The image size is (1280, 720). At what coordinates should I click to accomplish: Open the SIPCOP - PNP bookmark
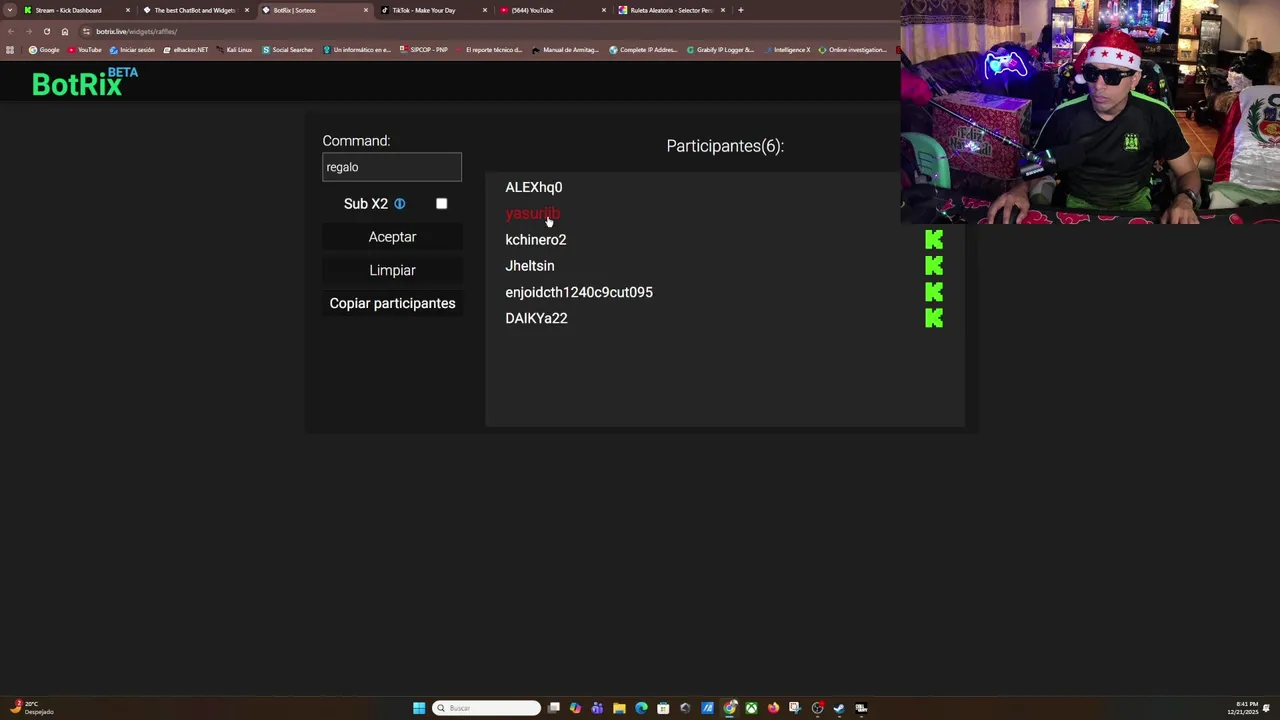point(424,50)
